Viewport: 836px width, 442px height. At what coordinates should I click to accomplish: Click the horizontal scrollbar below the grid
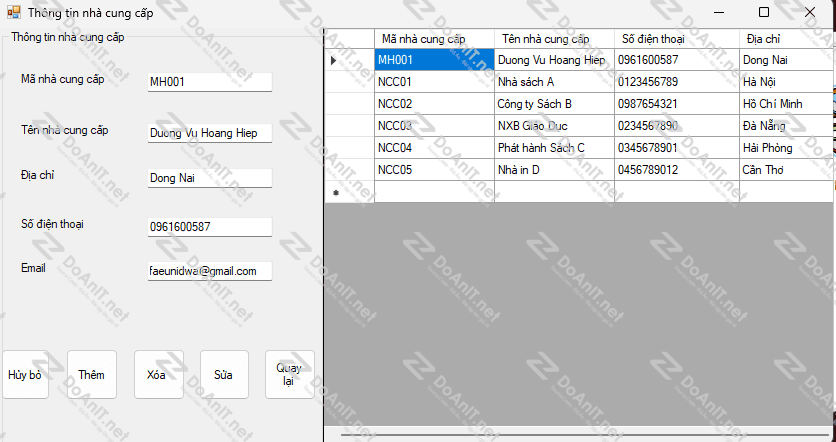point(580,435)
